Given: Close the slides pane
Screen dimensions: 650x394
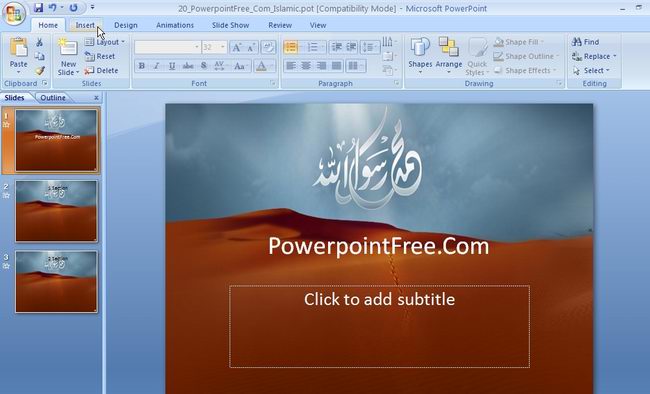Looking at the screenshot, I should (96, 97).
